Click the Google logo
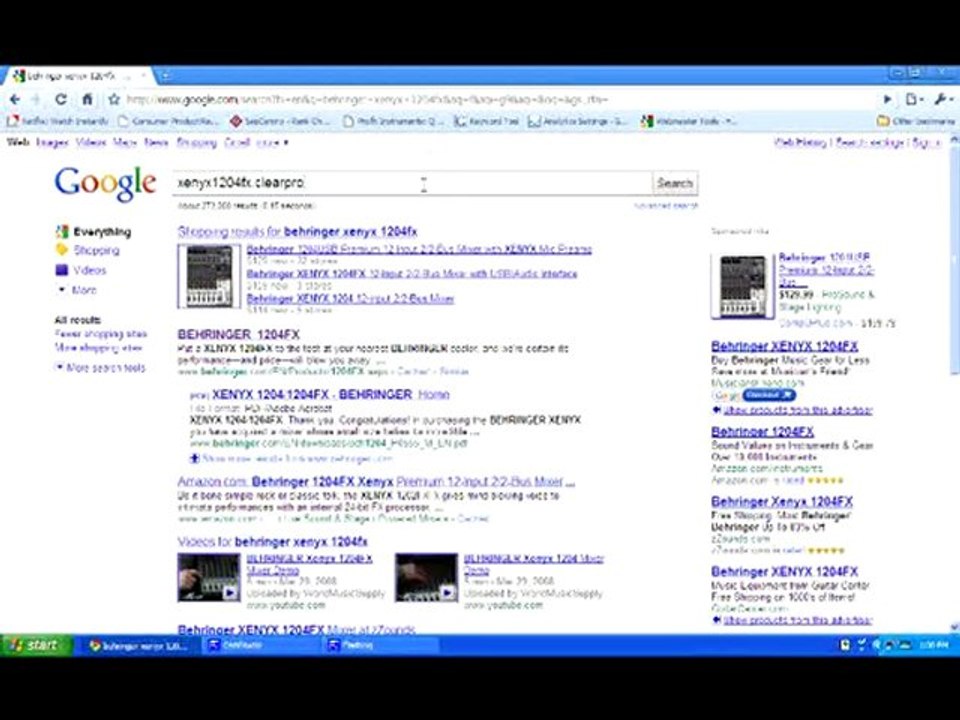Viewport: 960px width, 720px height. (105, 183)
